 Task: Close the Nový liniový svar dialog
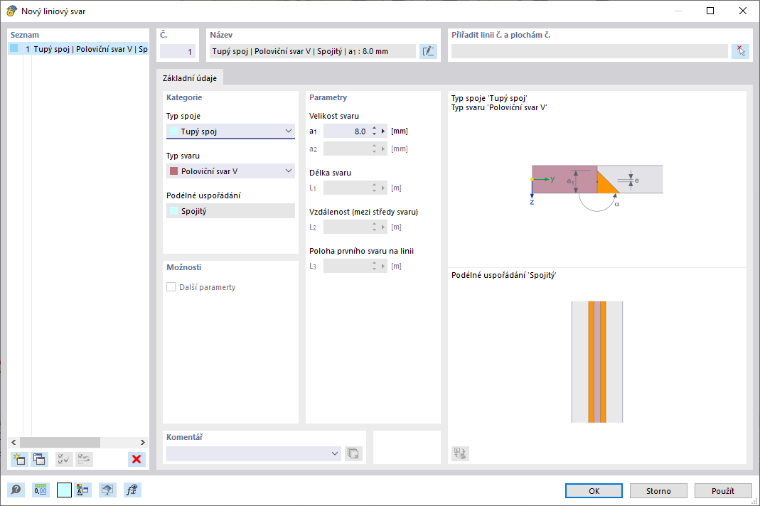743,11
